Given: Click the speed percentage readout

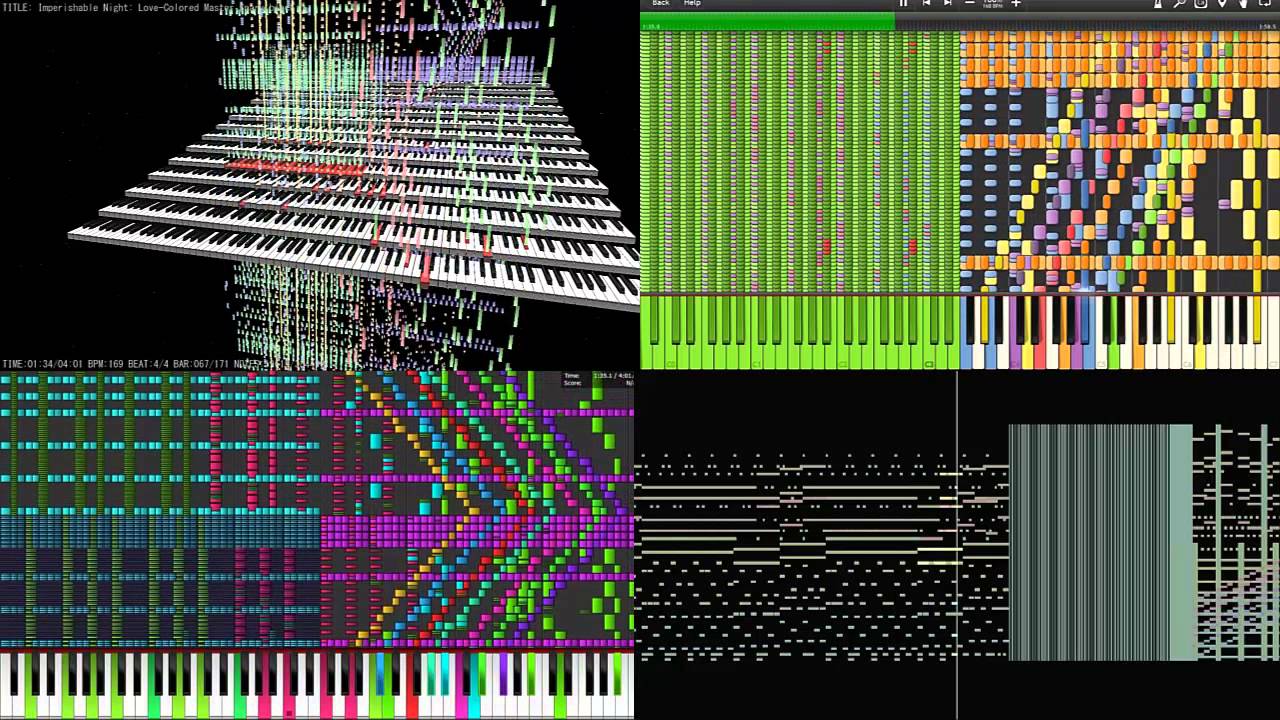Looking at the screenshot, I should coord(992,3).
